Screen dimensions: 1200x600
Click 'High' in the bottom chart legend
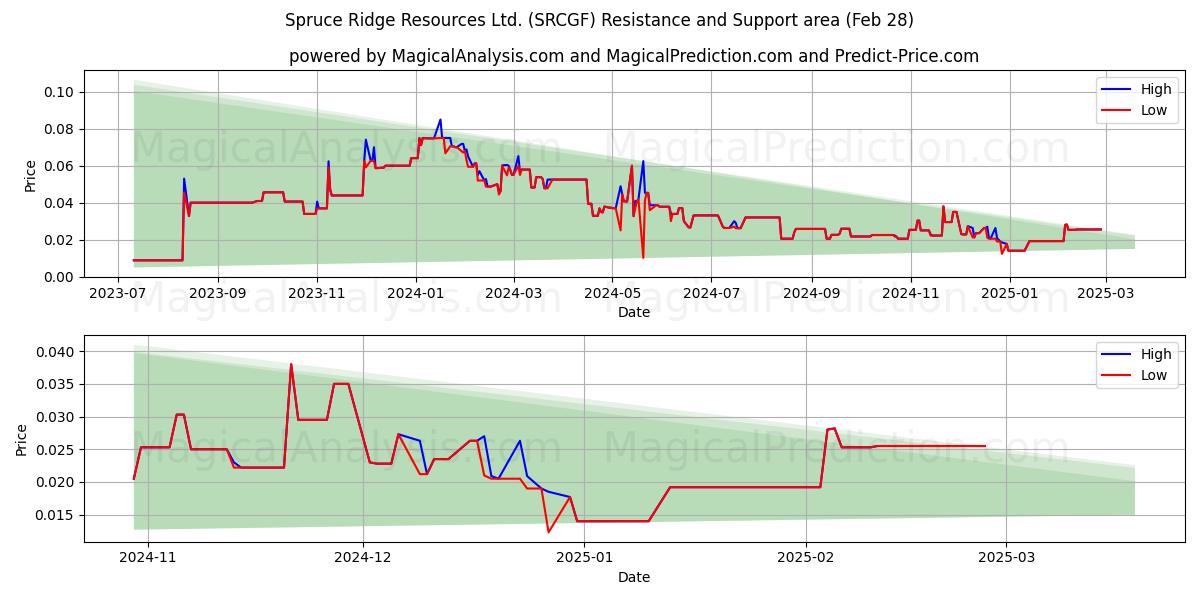1155,354
